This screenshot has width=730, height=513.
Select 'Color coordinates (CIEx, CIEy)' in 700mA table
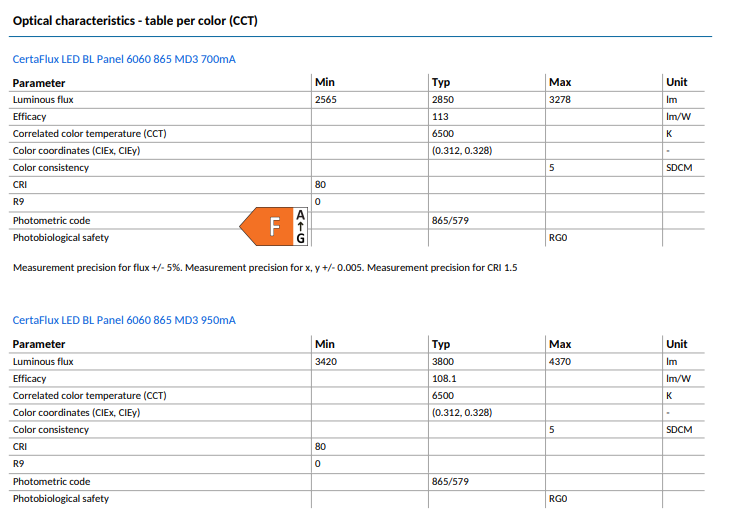(76, 151)
